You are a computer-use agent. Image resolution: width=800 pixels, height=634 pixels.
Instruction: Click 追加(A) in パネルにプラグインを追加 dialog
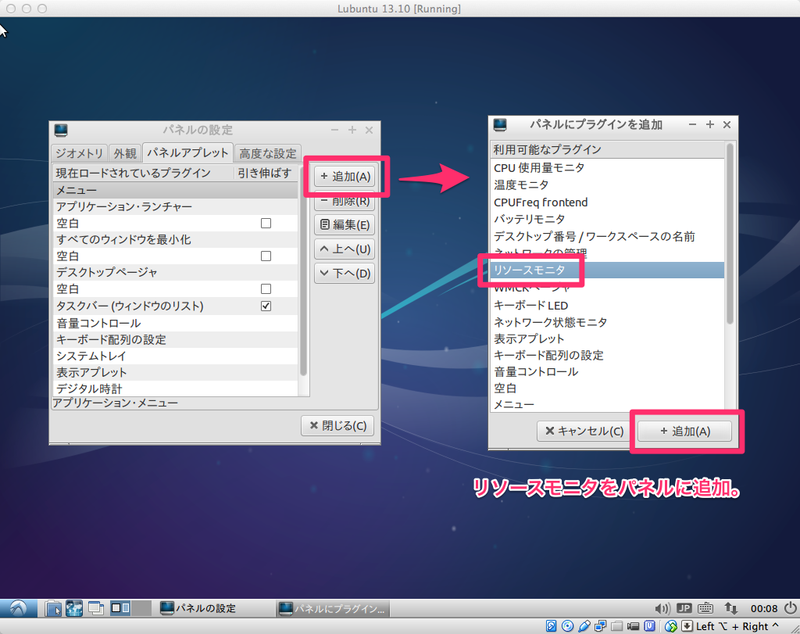[685, 431]
